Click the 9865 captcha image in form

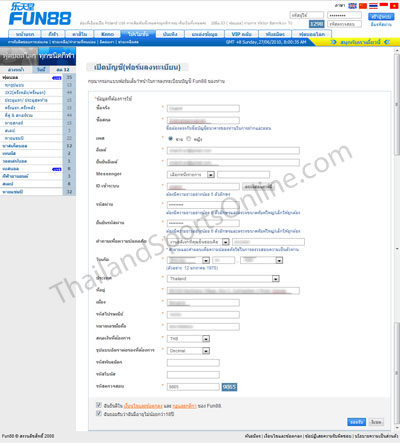pos(229,387)
